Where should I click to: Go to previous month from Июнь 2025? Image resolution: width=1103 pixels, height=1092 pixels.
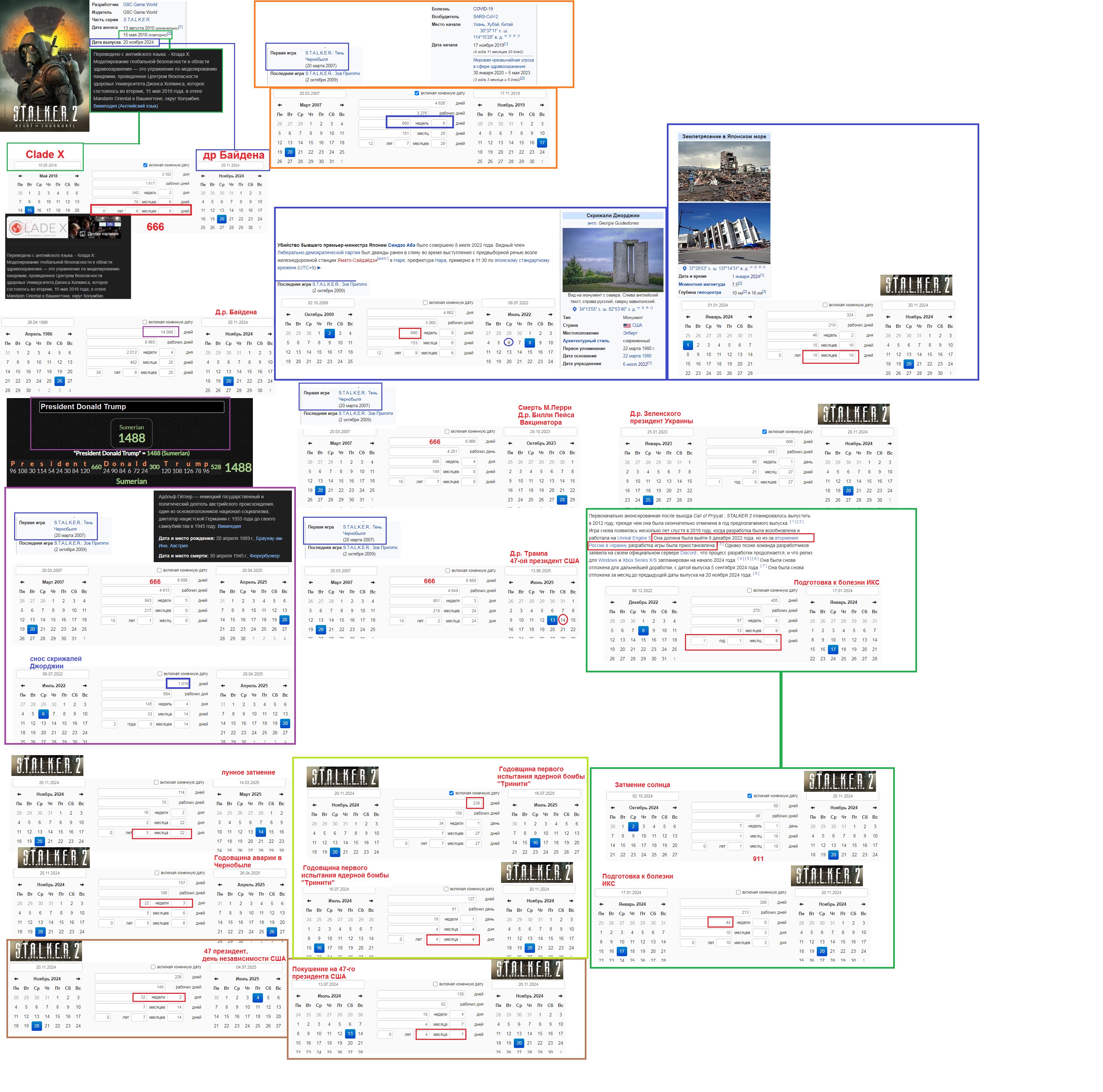(x=511, y=582)
